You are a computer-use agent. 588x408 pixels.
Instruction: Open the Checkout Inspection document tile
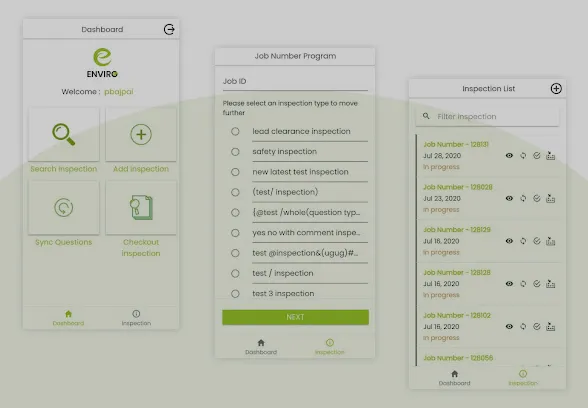coord(141,207)
